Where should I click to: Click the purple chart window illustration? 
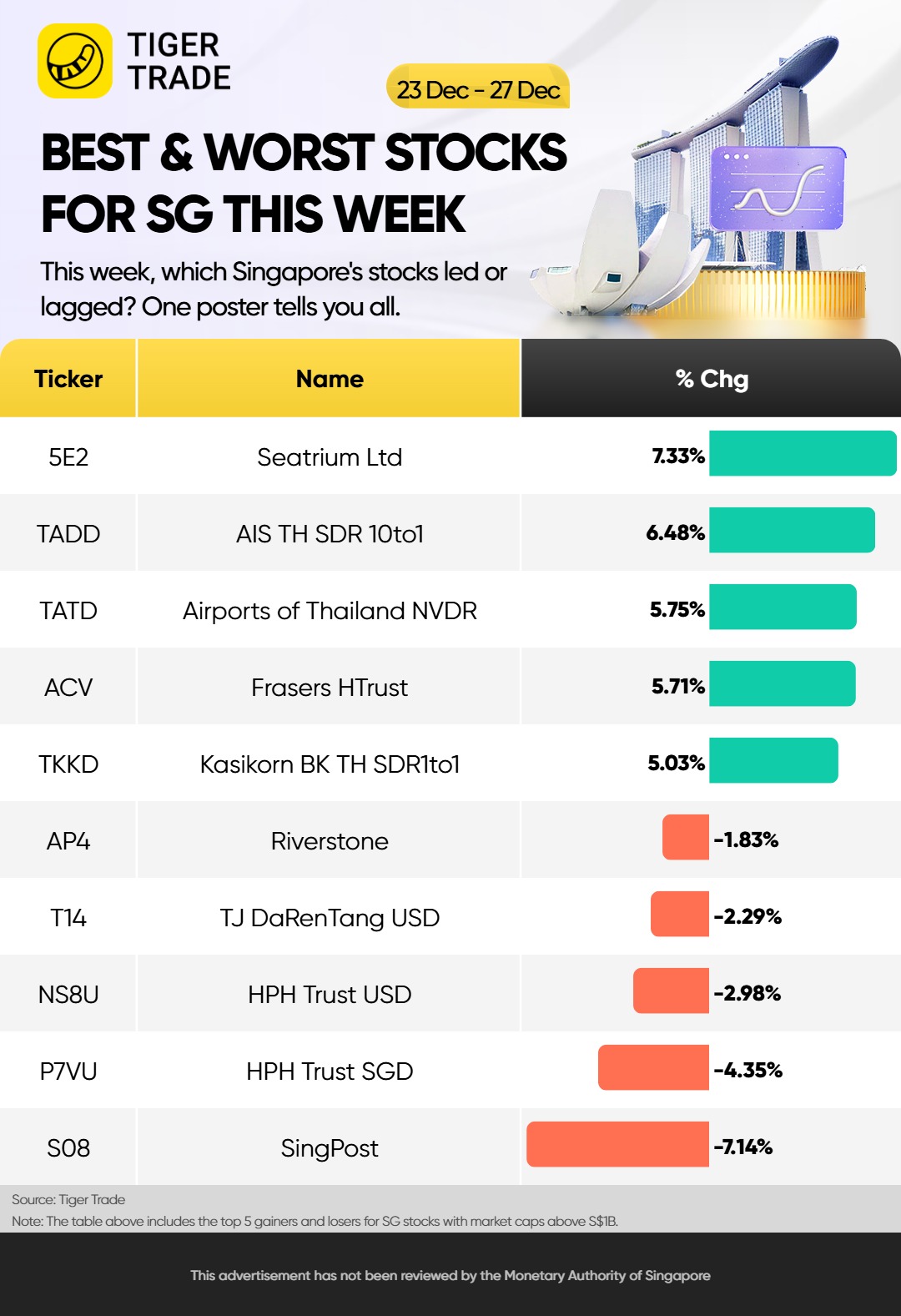click(x=778, y=189)
